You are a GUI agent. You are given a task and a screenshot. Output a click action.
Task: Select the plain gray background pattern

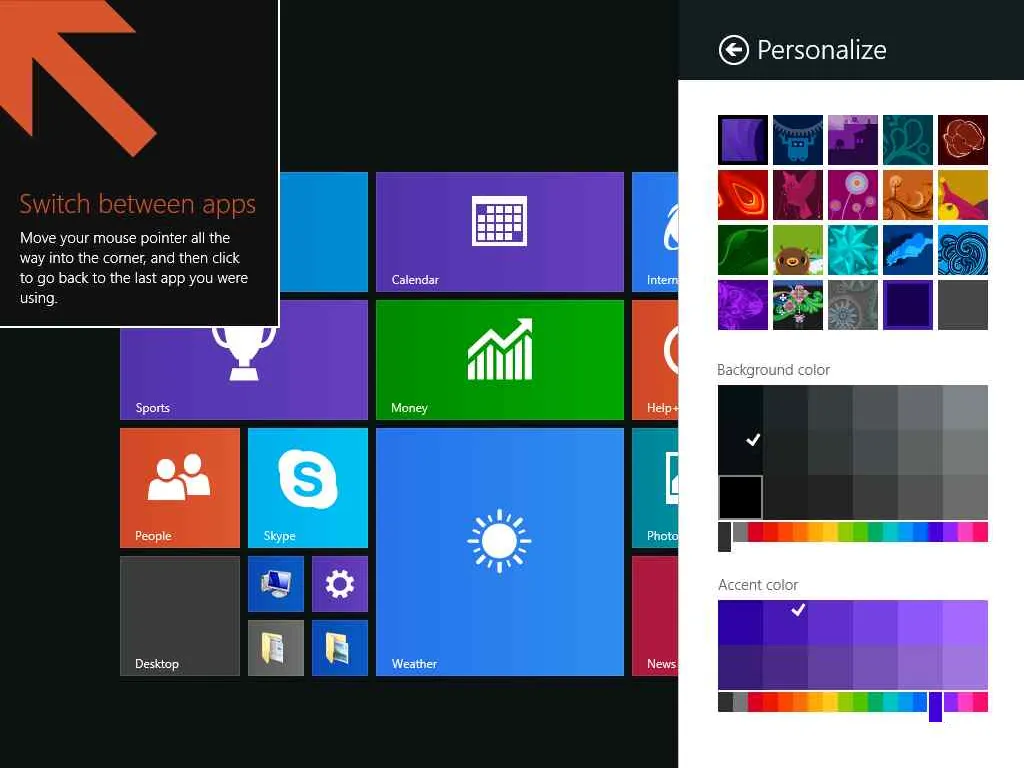click(963, 305)
